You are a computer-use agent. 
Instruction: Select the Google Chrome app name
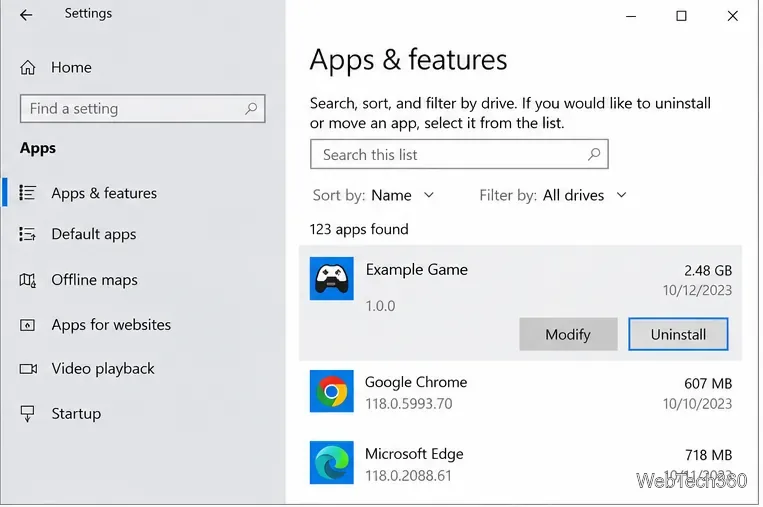[x=416, y=382]
